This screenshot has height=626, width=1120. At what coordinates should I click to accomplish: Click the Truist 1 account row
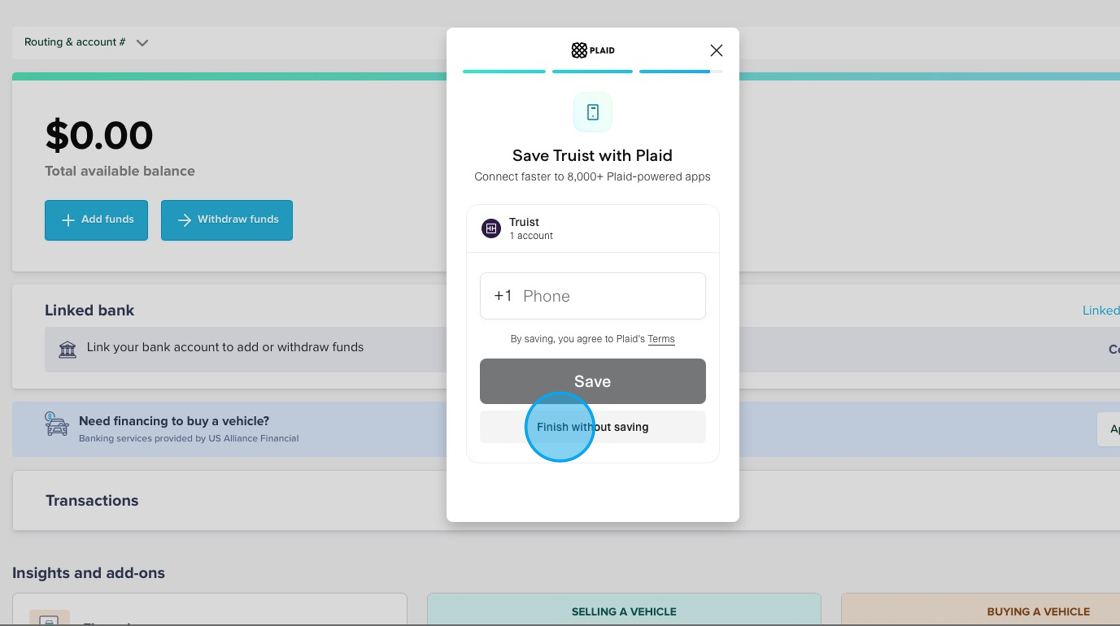592,229
